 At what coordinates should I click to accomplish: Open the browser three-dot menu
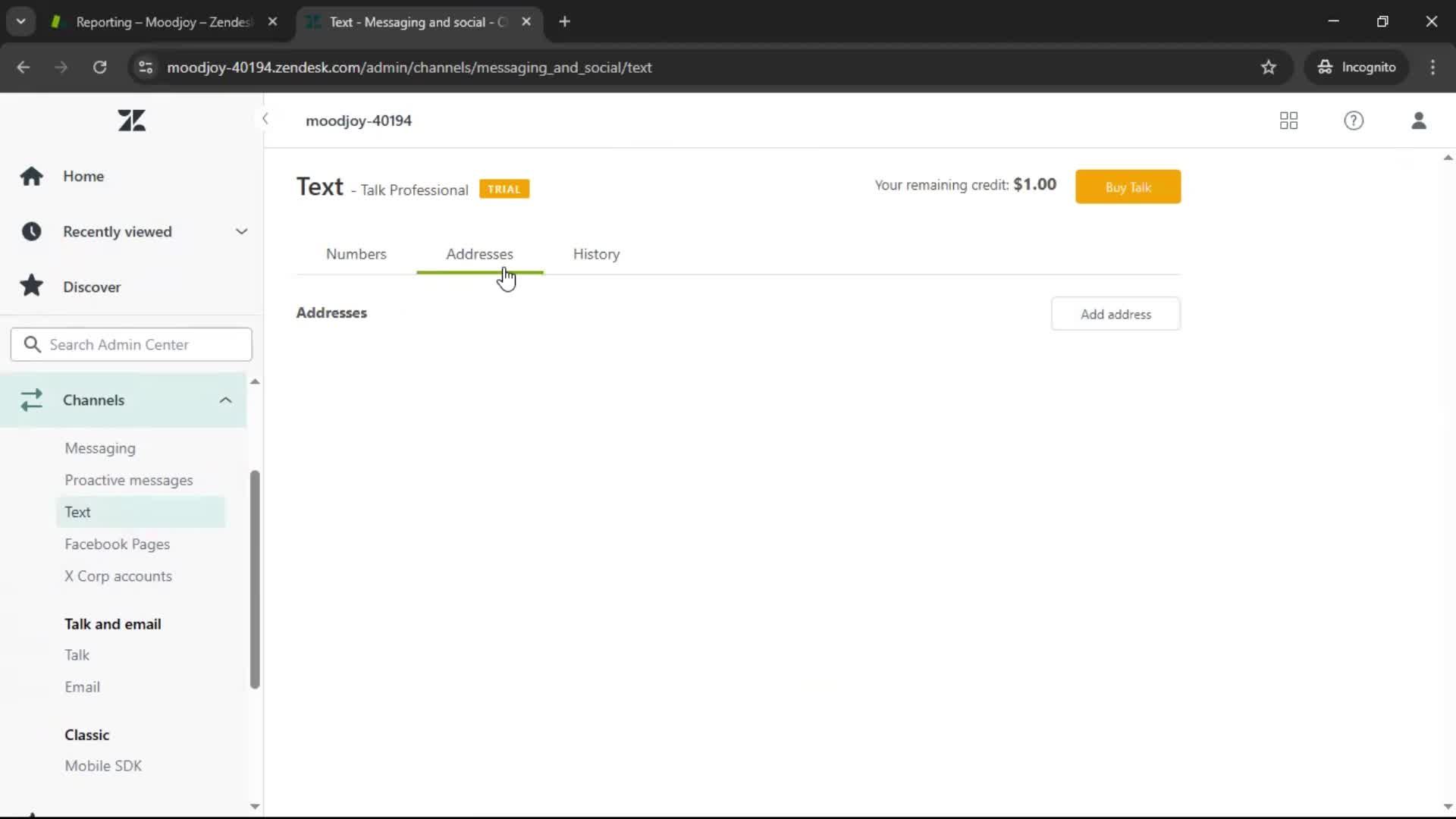pyautogui.click(x=1432, y=67)
